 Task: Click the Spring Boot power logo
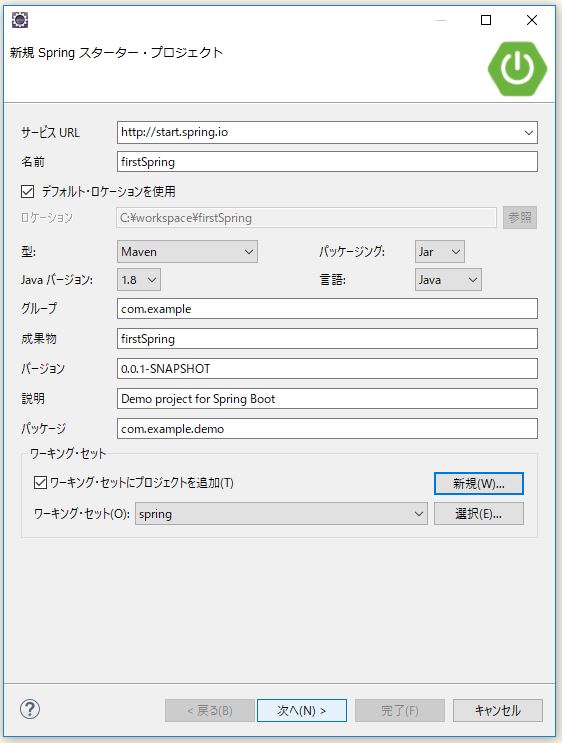coord(517,69)
